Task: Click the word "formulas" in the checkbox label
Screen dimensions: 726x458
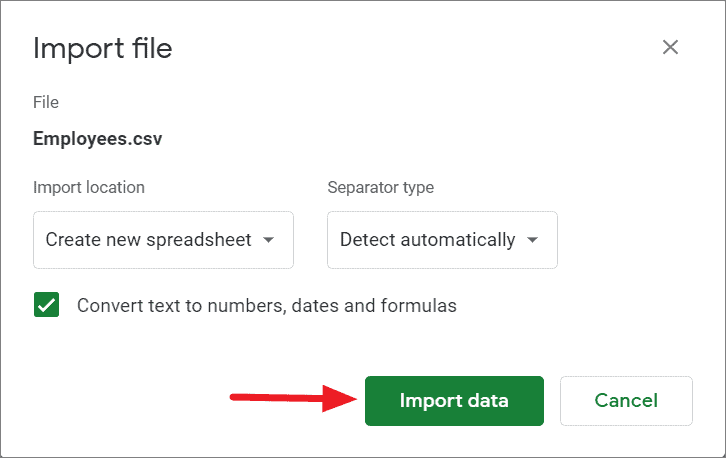Action: click(x=419, y=306)
